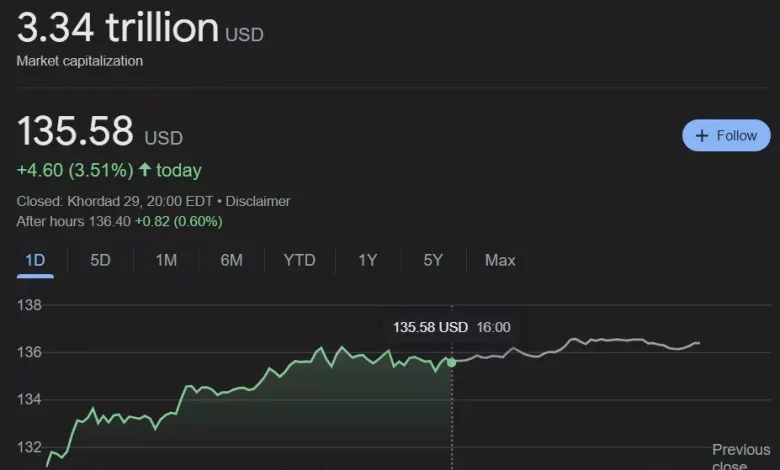Open the Max range tab
The width and height of the screenshot is (780, 470).
[x=500, y=260]
